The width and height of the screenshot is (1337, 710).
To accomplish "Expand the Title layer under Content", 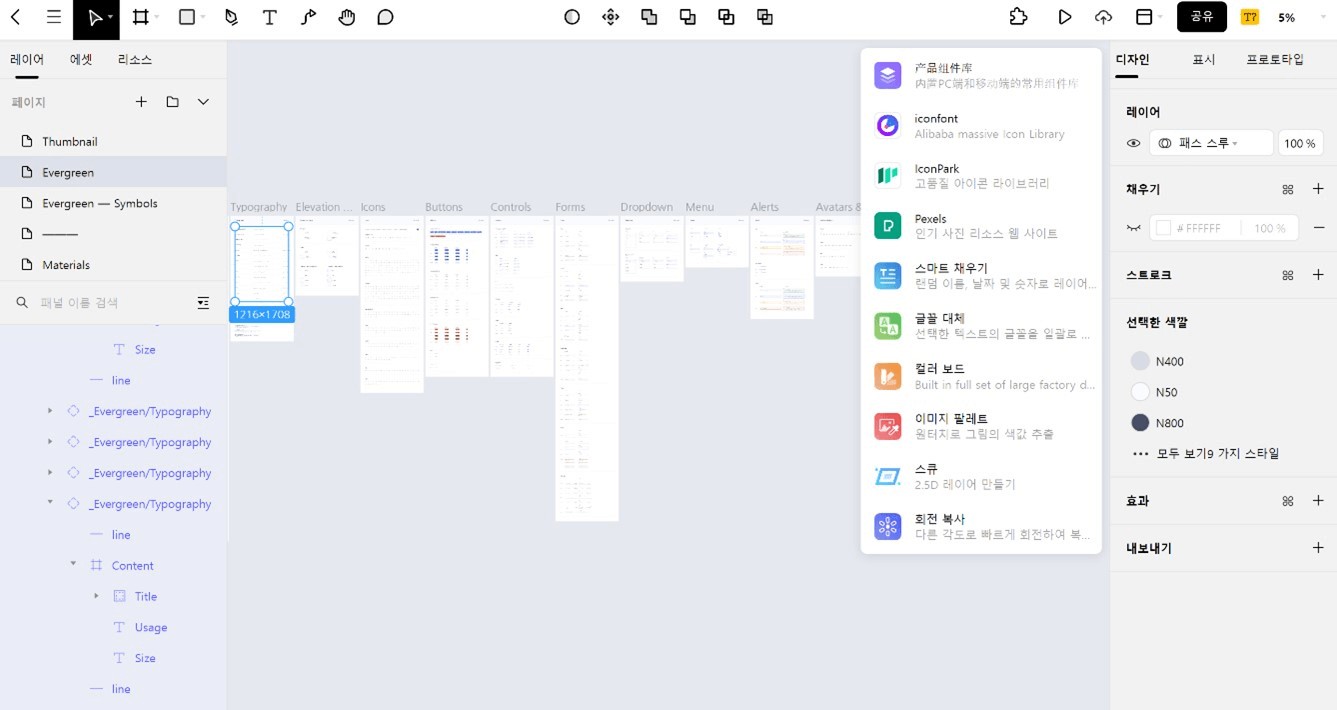I will 96,596.
